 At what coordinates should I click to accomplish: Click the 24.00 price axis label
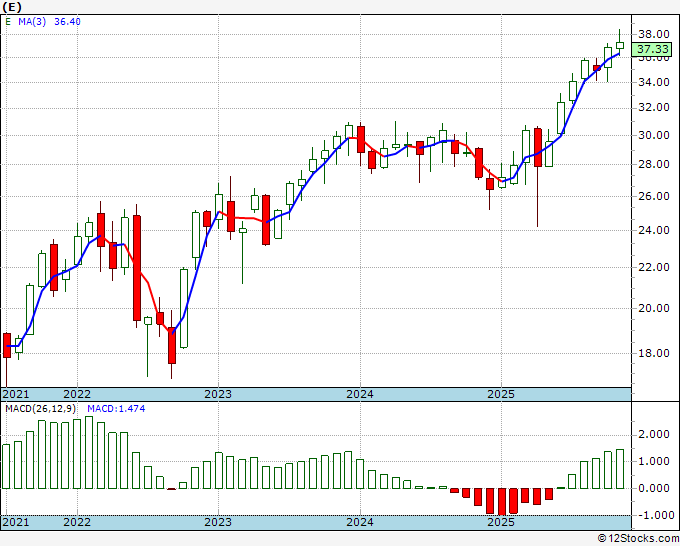(654, 230)
